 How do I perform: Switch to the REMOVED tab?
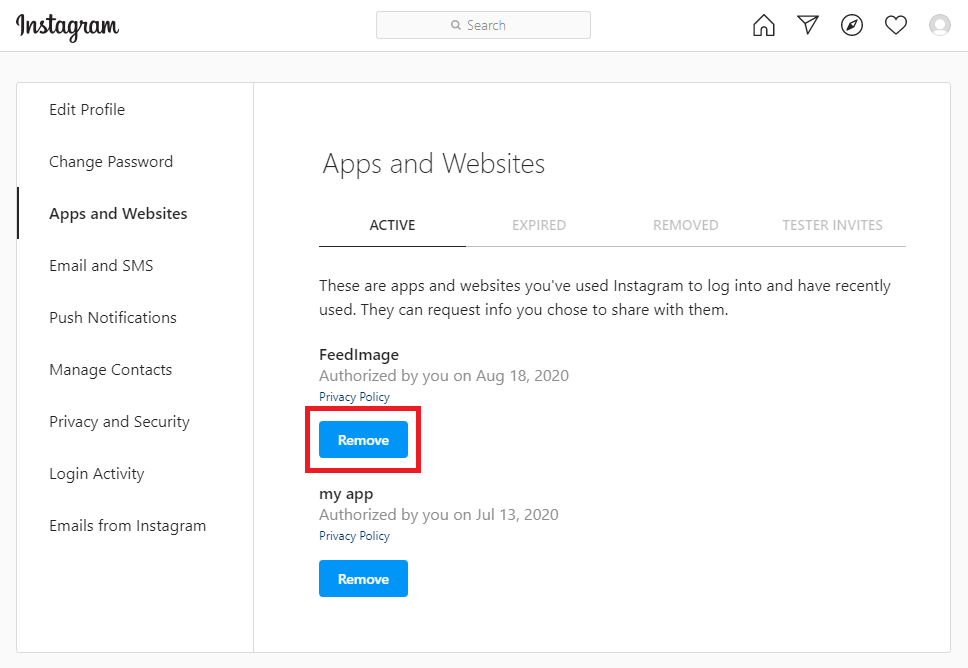tap(686, 225)
